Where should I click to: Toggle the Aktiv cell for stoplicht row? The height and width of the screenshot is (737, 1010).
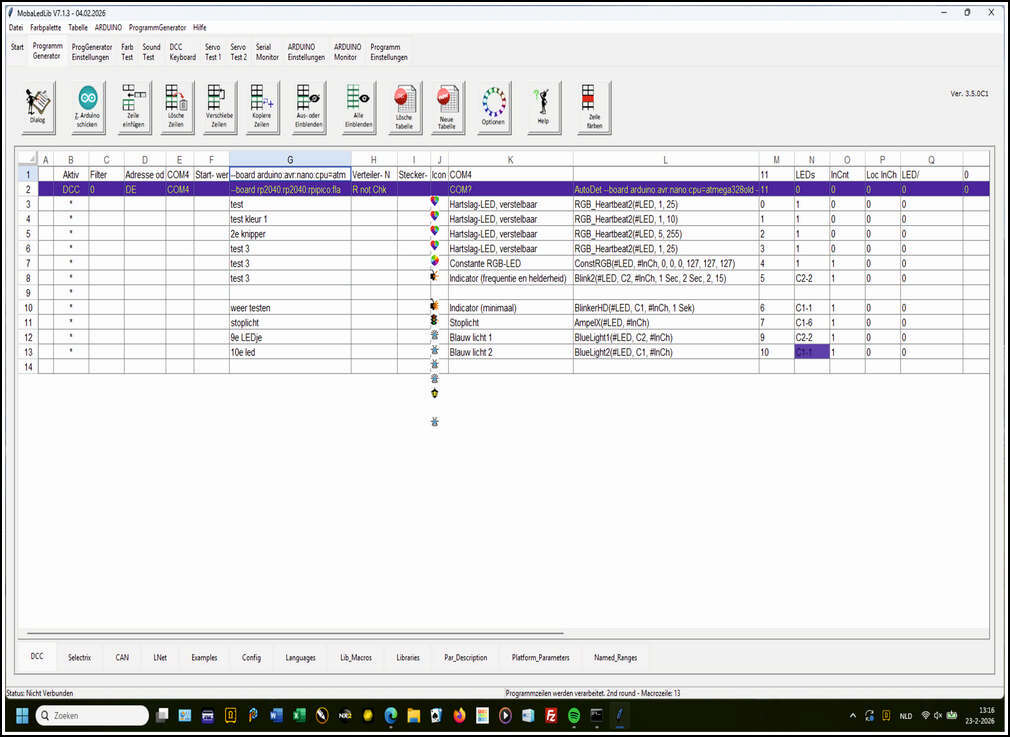coord(71,323)
